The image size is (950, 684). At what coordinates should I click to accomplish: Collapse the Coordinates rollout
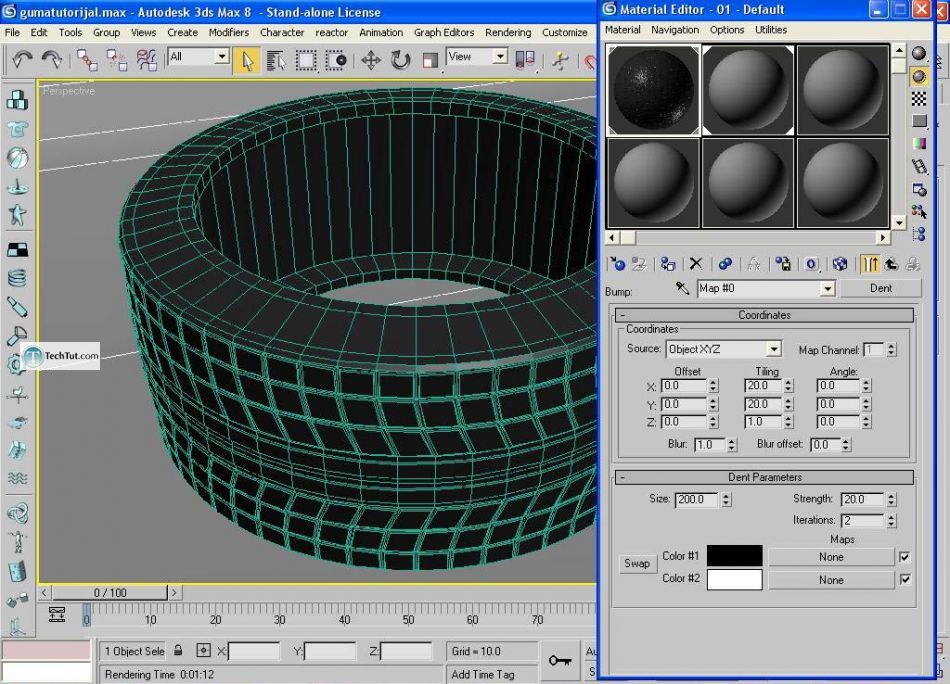(x=765, y=315)
